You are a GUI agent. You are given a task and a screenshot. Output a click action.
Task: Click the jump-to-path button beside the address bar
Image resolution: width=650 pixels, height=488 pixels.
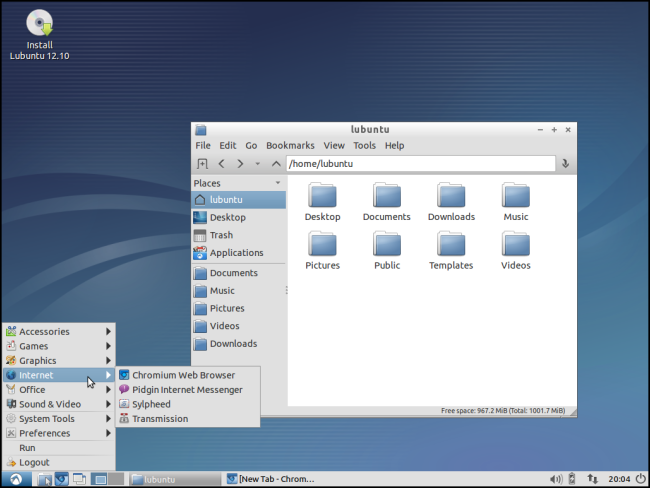tap(565, 163)
